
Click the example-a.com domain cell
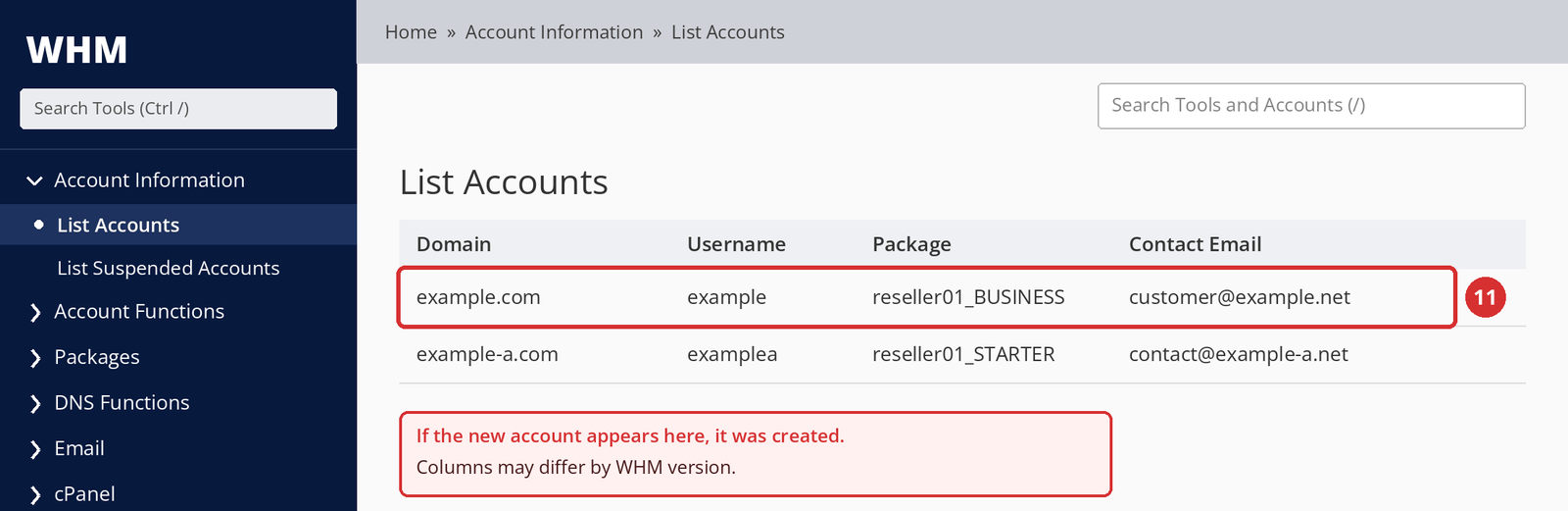click(487, 354)
